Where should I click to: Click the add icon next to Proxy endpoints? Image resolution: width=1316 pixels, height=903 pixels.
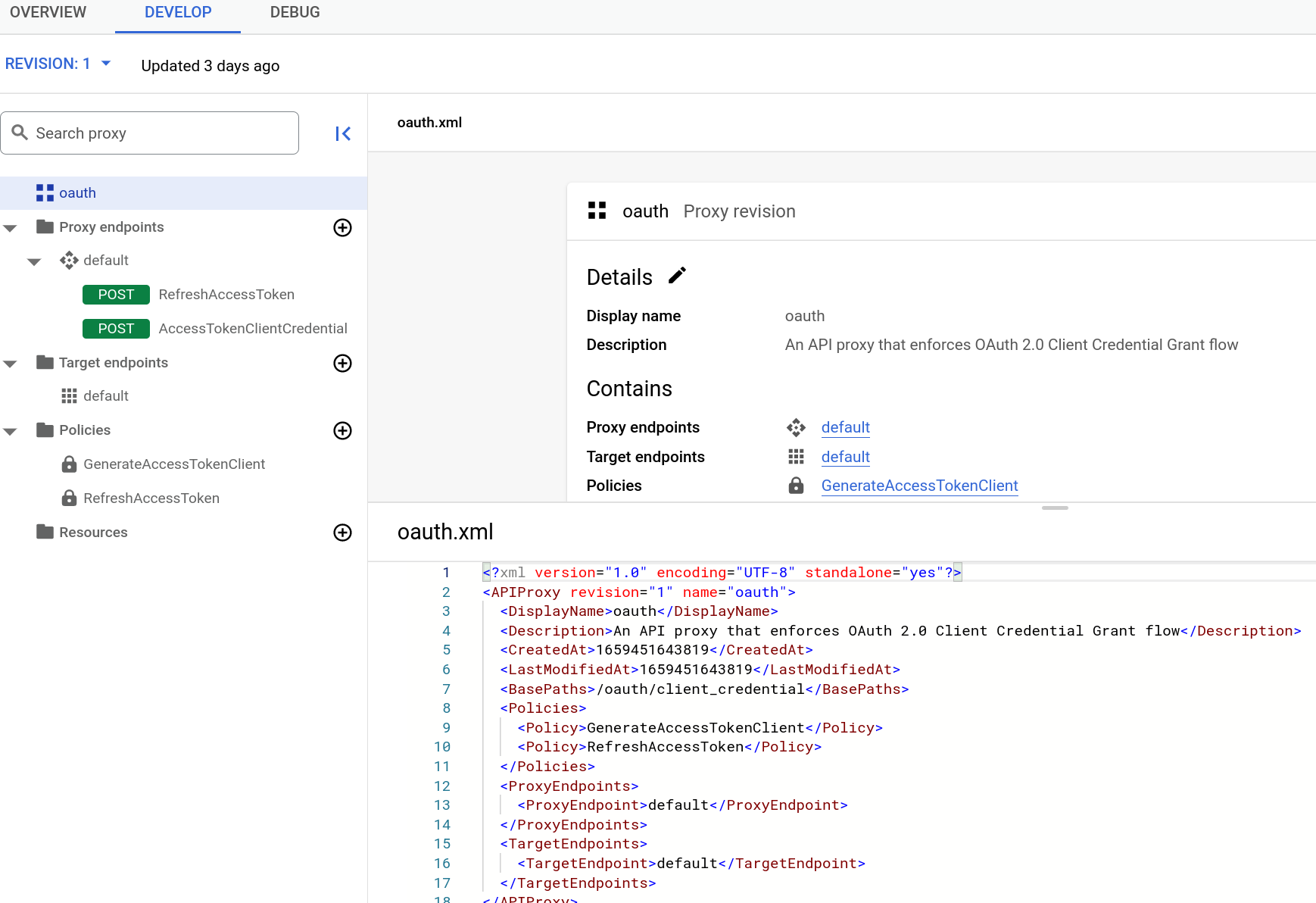tap(342, 227)
